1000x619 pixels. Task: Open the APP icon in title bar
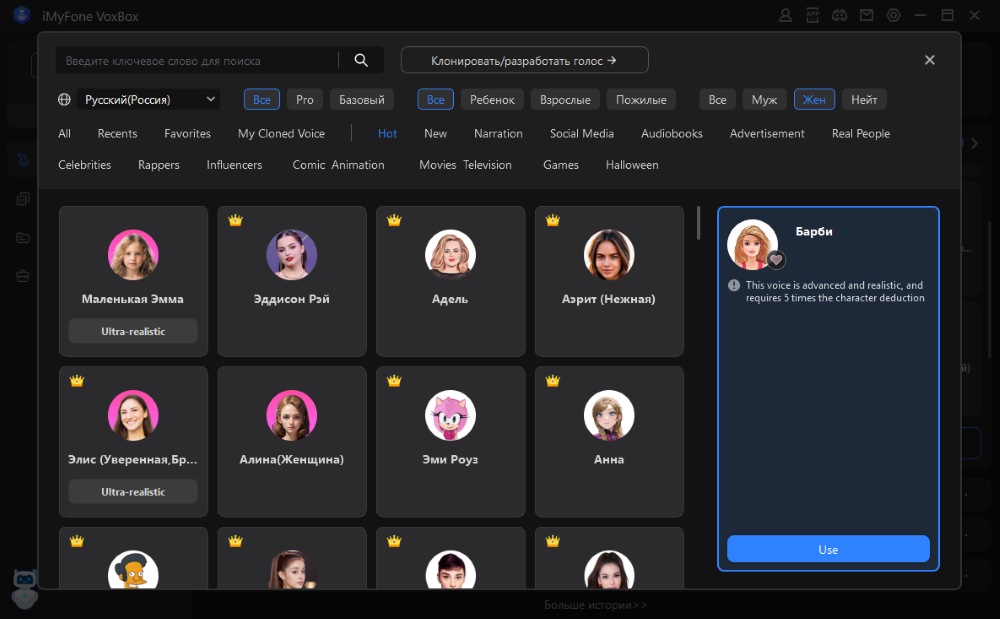(x=812, y=16)
